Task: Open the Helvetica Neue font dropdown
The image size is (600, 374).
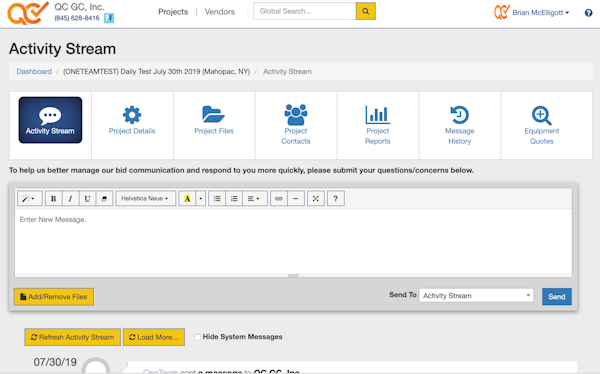Action: 145,198
